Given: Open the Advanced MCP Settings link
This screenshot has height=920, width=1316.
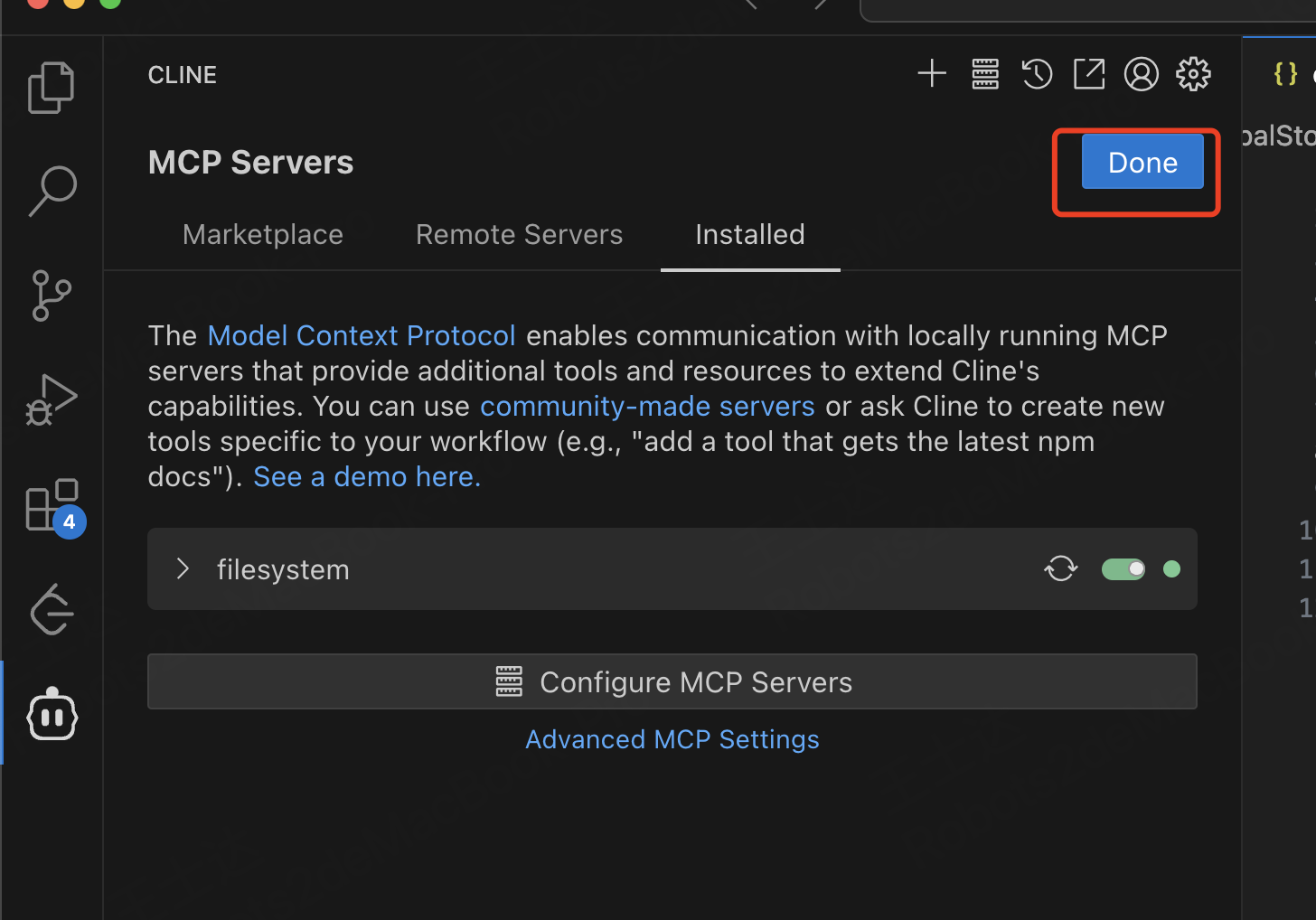Looking at the screenshot, I should coord(672,739).
